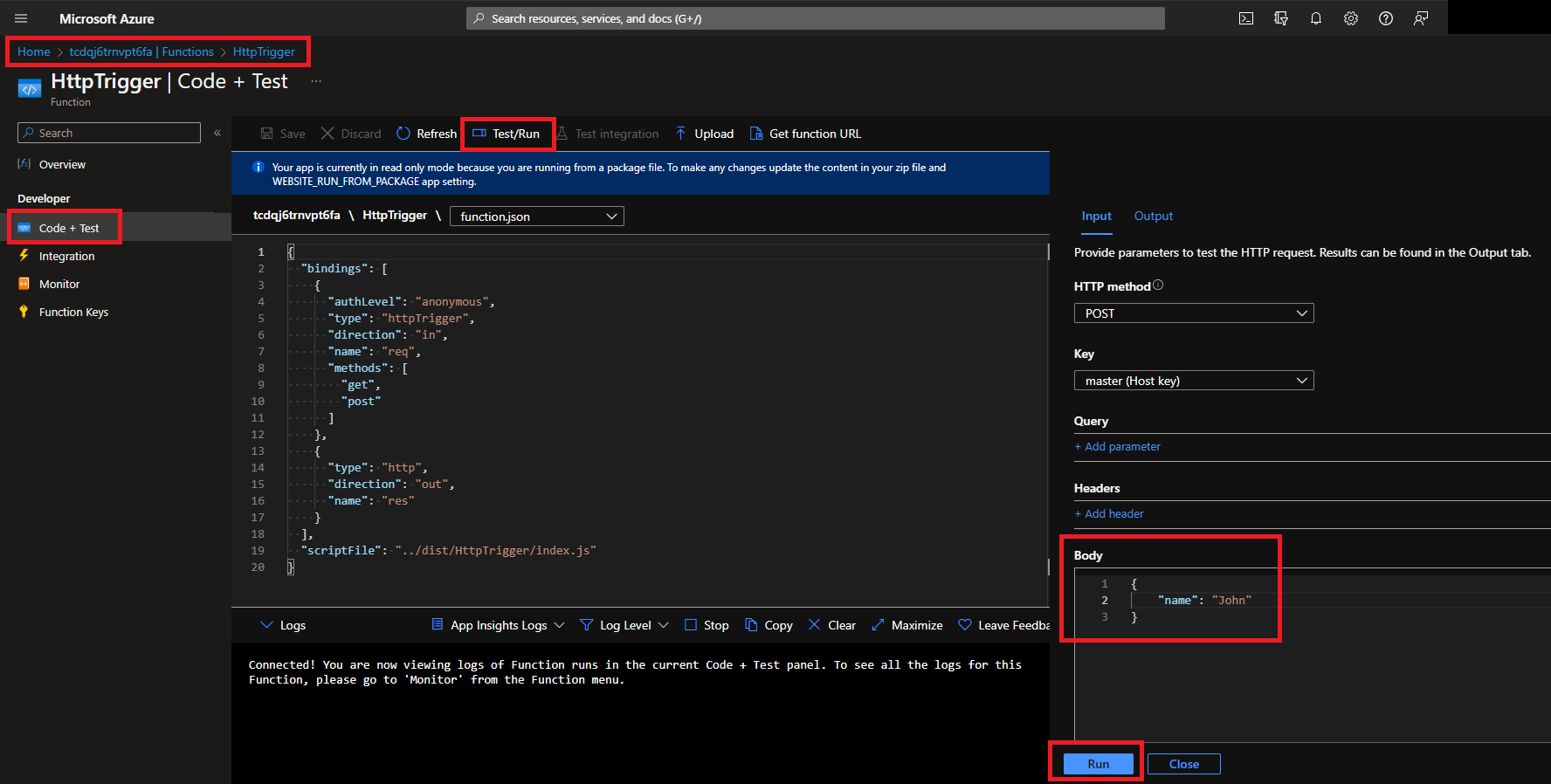Screen dimensions: 1551x784
Task: Open the Log Level dropdown
Action: (x=624, y=625)
